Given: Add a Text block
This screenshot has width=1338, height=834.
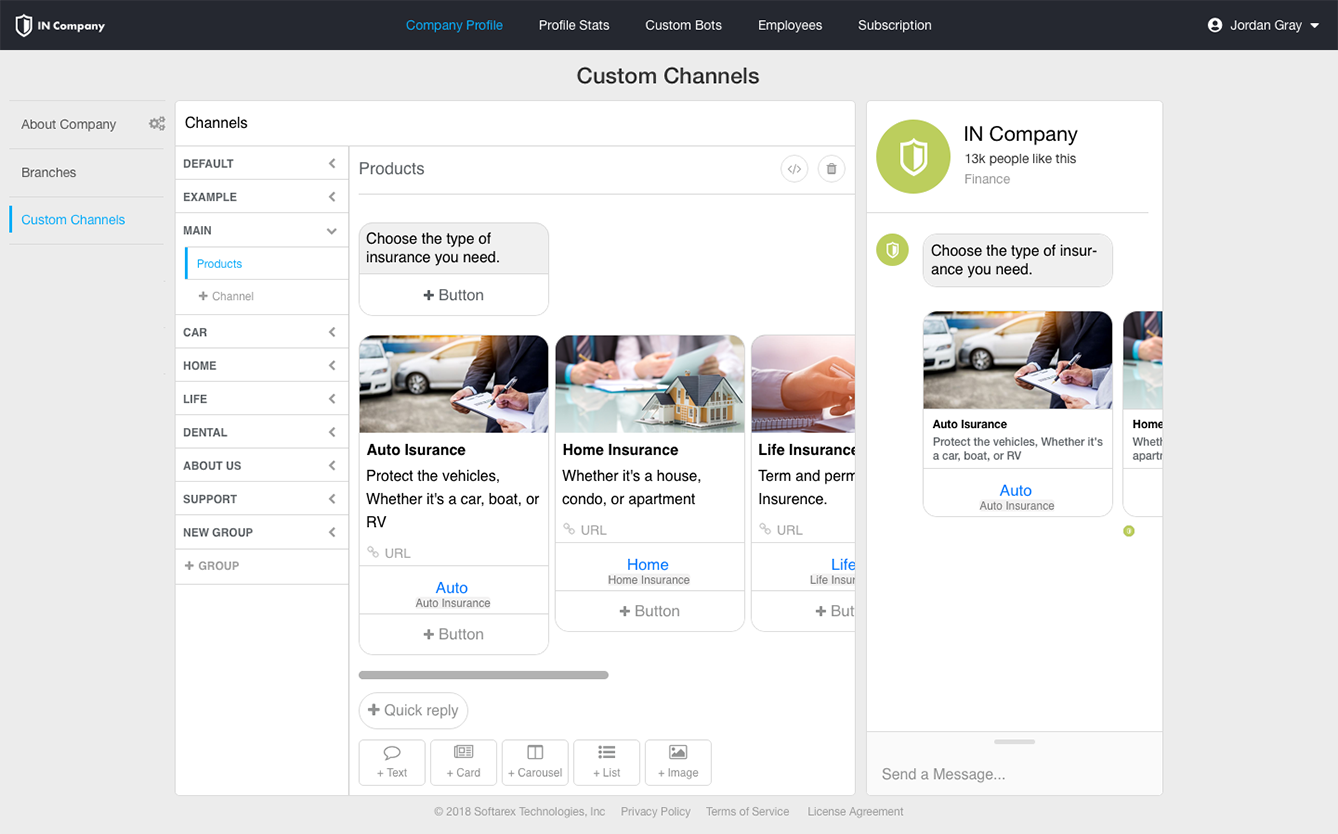Looking at the screenshot, I should [x=392, y=762].
